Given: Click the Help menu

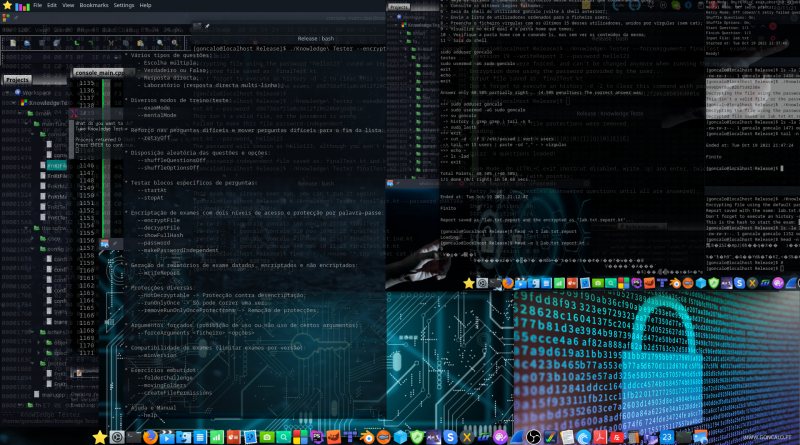Looking at the screenshot, I should (147, 5).
